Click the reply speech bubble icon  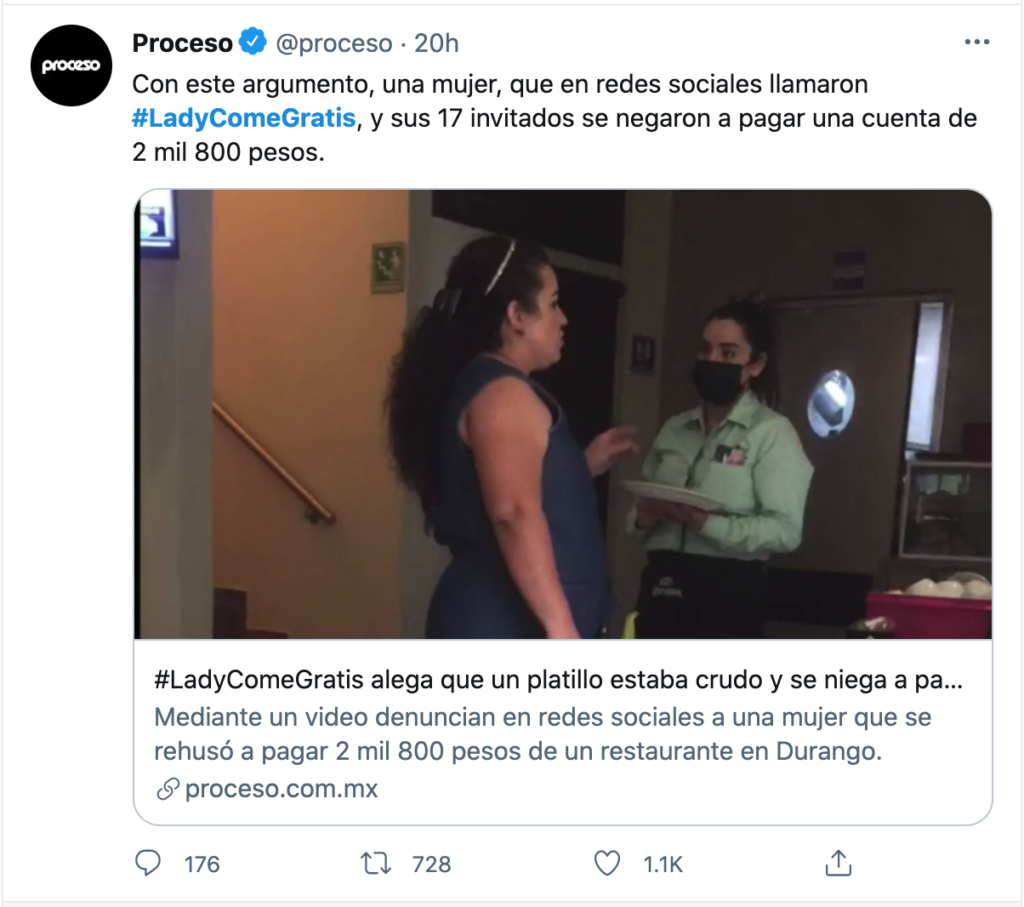(148, 863)
